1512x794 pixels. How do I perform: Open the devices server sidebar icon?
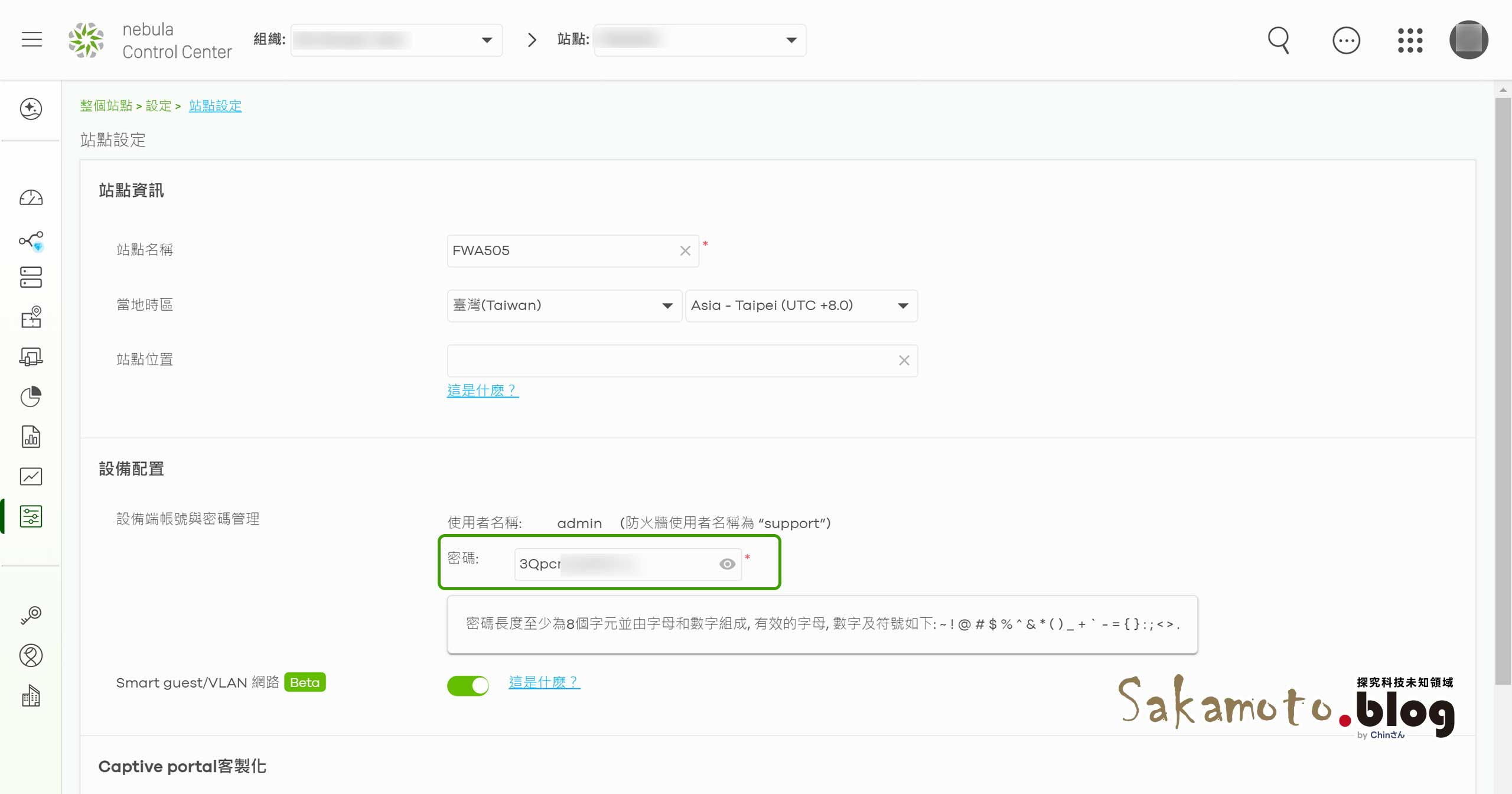pyautogui.click(x=31, y=278)
